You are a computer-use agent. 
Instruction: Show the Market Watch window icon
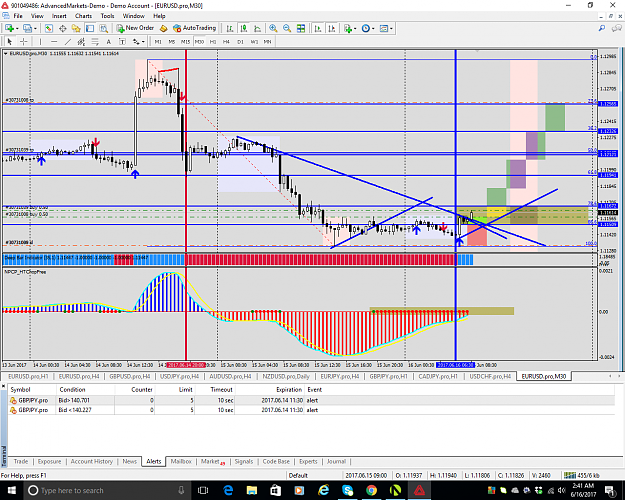(49, 28)
